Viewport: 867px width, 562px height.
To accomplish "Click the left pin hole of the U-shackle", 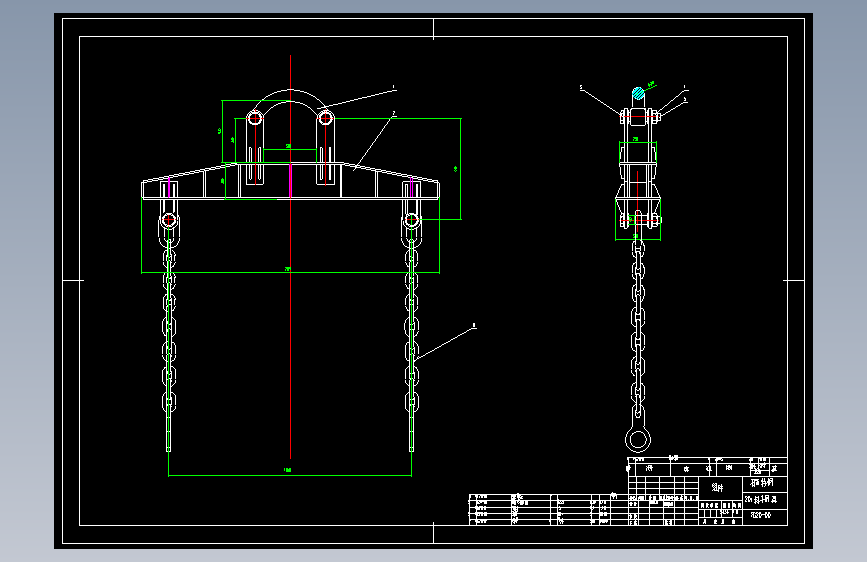I will [x=255, y=118].
